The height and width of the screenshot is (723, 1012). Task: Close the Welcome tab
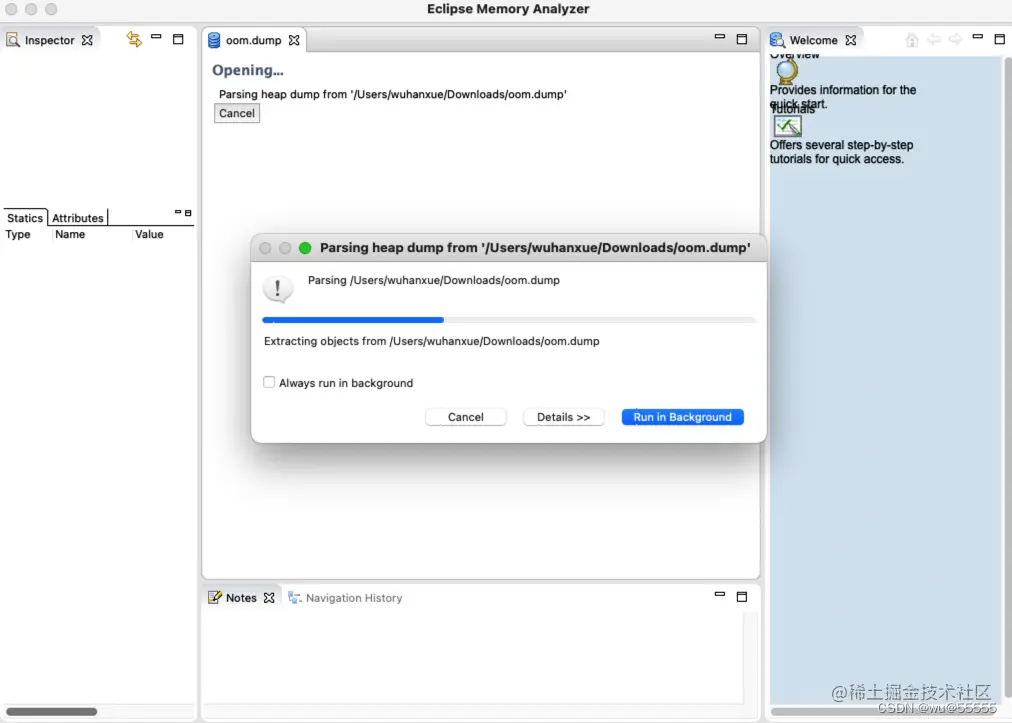coord(851,40)
